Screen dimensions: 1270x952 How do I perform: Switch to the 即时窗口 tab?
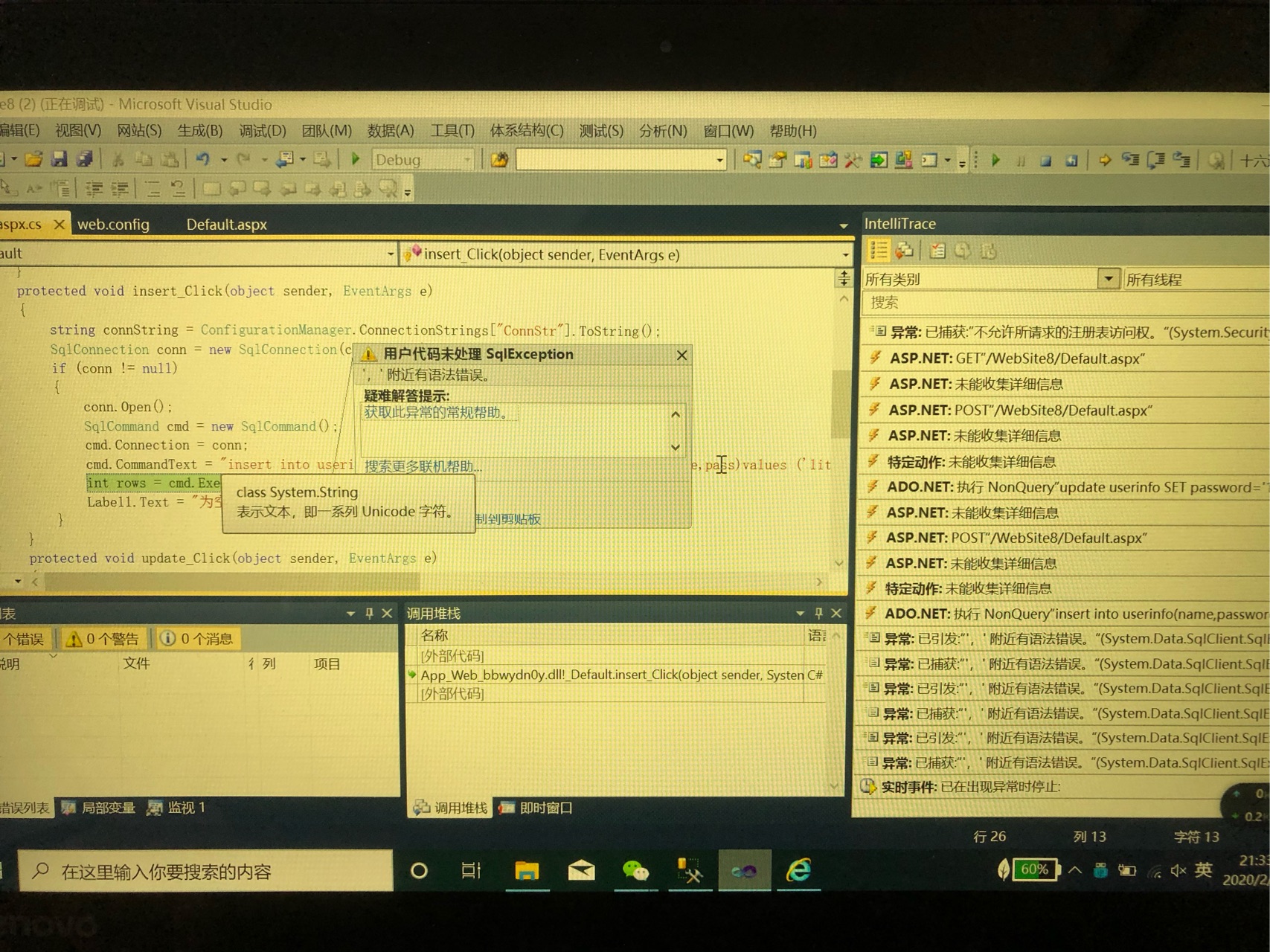pos(536,808)
